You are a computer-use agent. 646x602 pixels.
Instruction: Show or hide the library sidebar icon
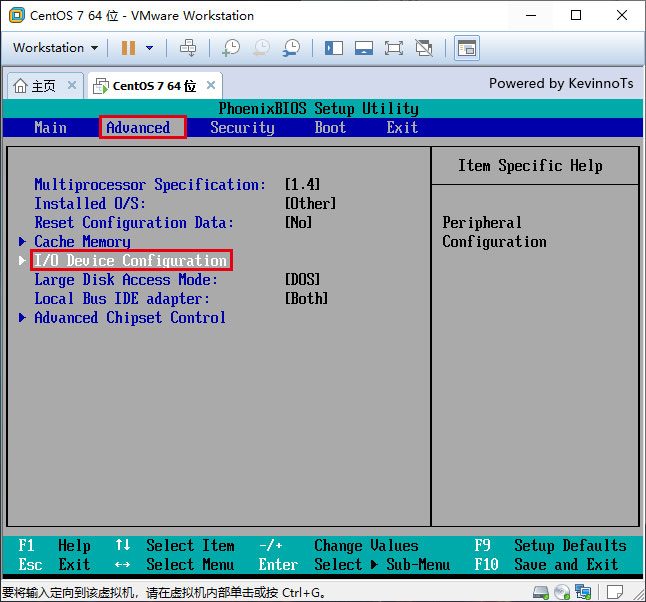[x=334, y=48]
